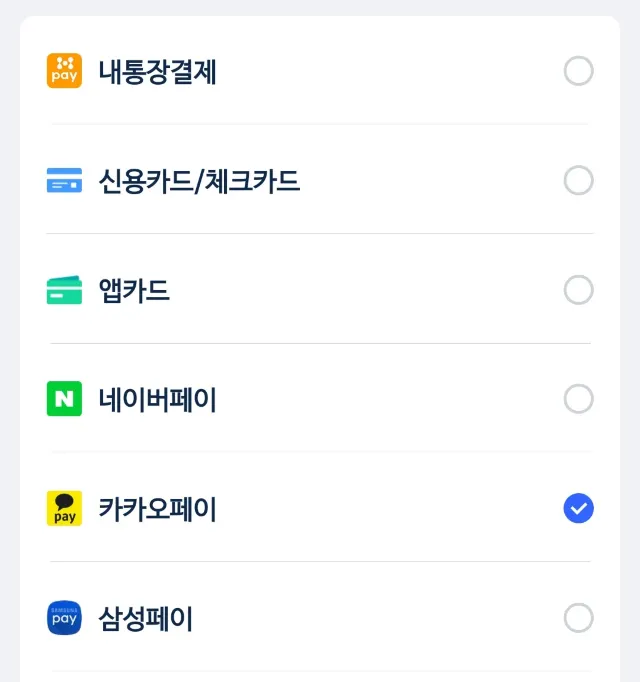
Task: Tap the 내통장결제 text label
Action: pos(158,72)
